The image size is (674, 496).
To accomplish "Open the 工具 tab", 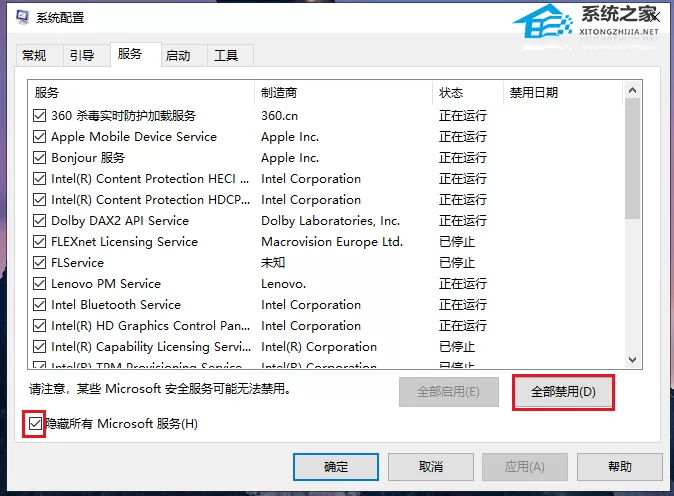I will 226,55.
